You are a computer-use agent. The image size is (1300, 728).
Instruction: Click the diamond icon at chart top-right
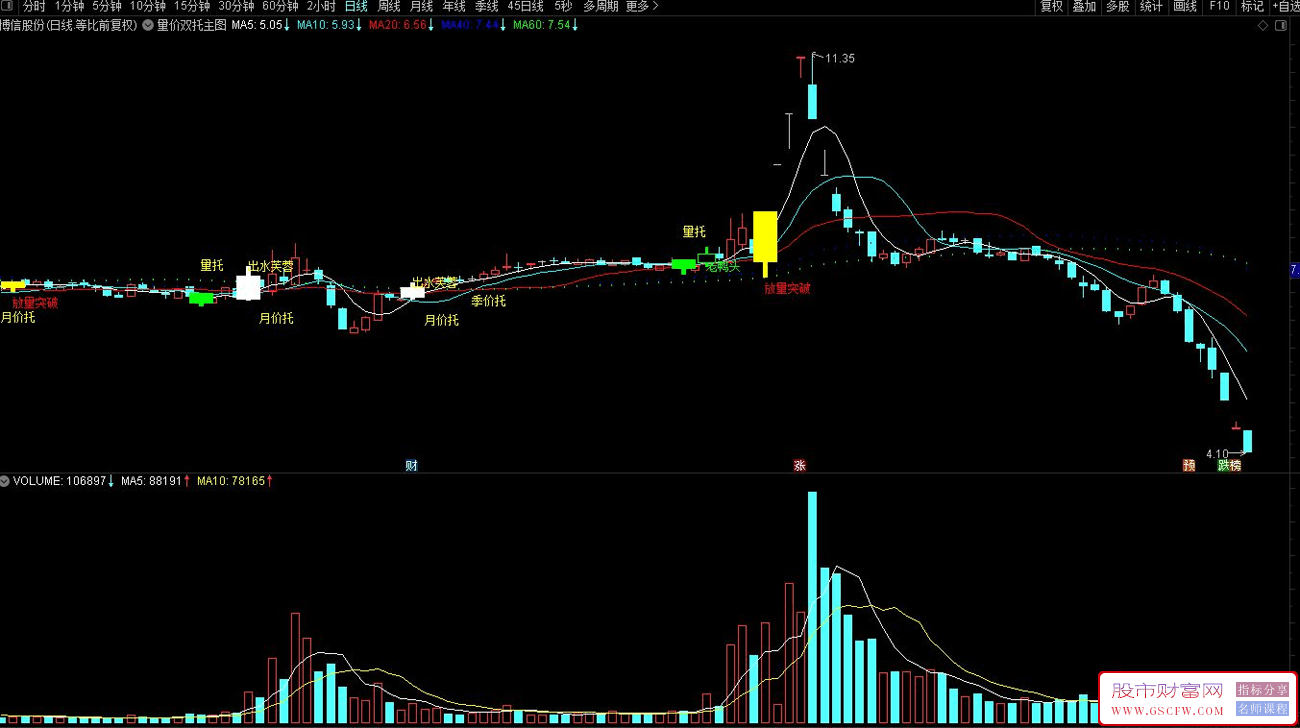(1263, 26)
